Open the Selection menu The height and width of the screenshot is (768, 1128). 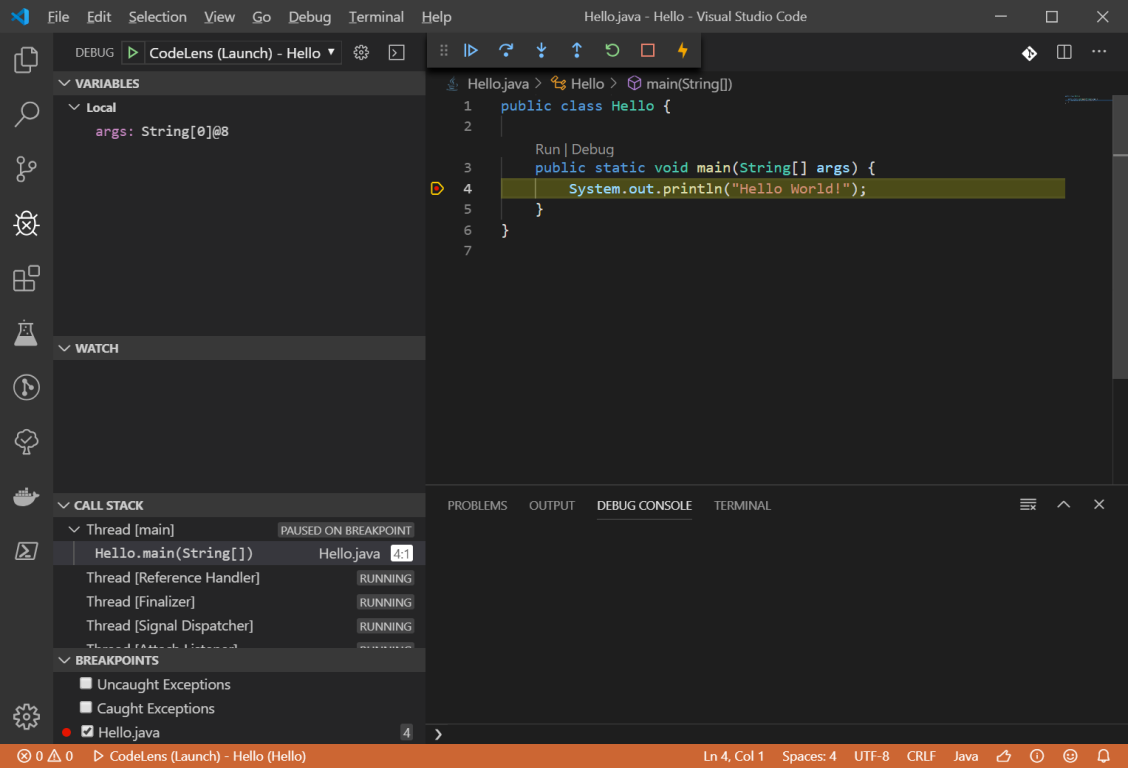158,17
